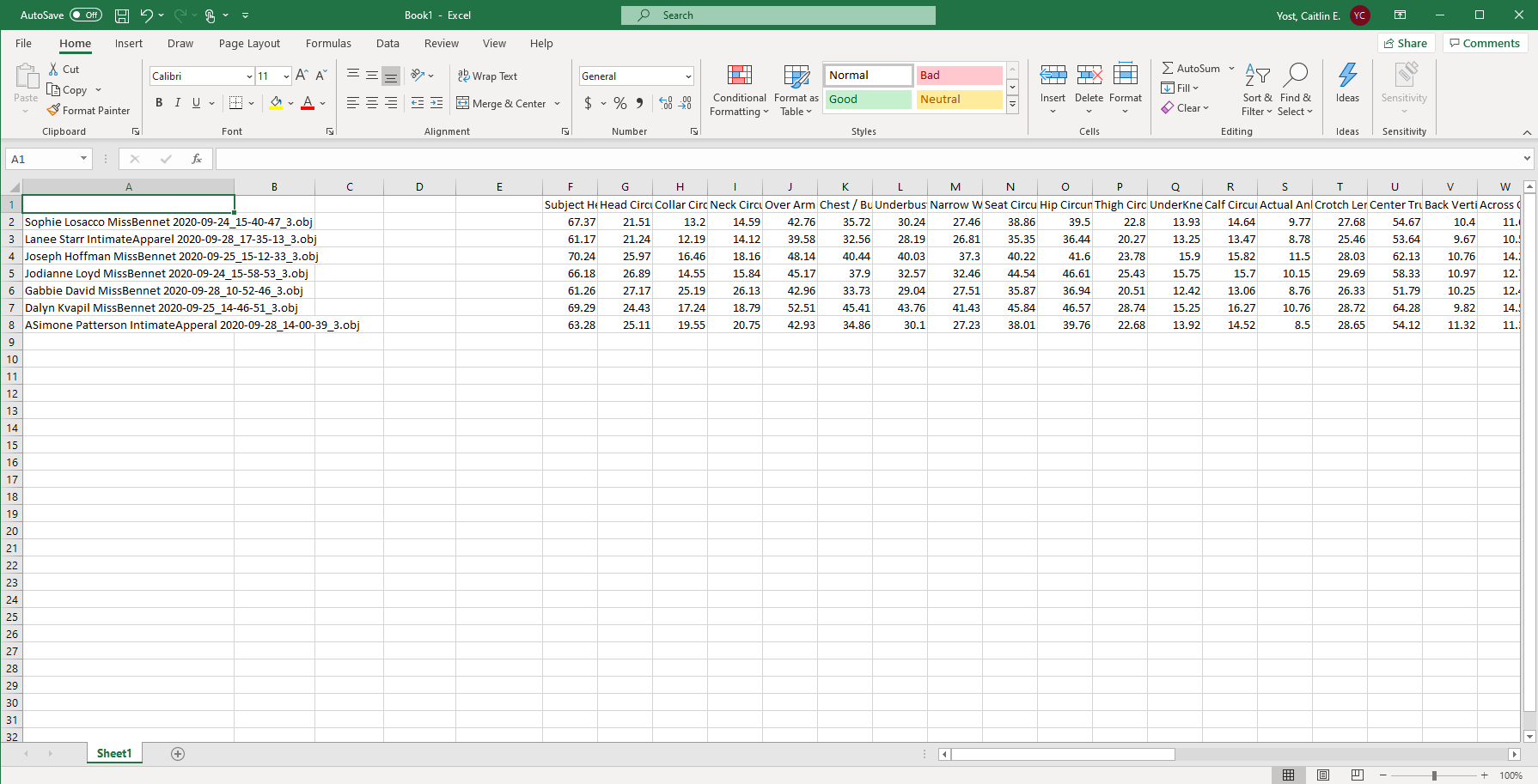Viewport: 1538px width, 784px height.
Task: Switch to the View tab
Action: coord(494,43)
